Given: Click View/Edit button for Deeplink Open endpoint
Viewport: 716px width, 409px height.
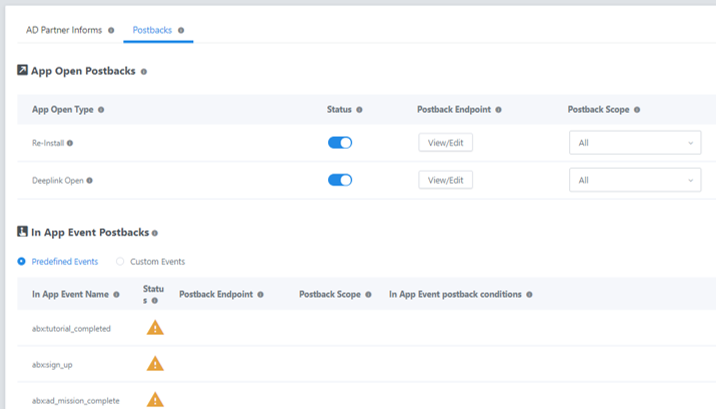Looking at the screenshot, I should click(445, 180).
